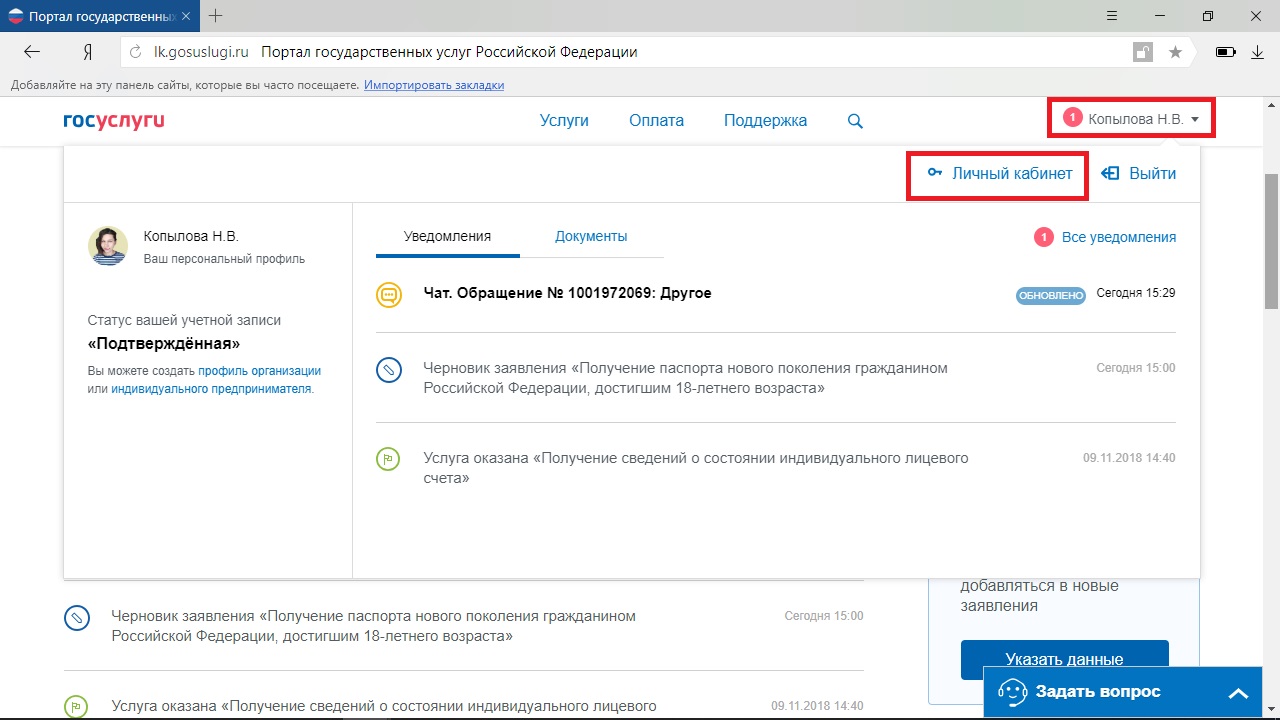Click the «Подтверждённая» account status text

(164, 343)
